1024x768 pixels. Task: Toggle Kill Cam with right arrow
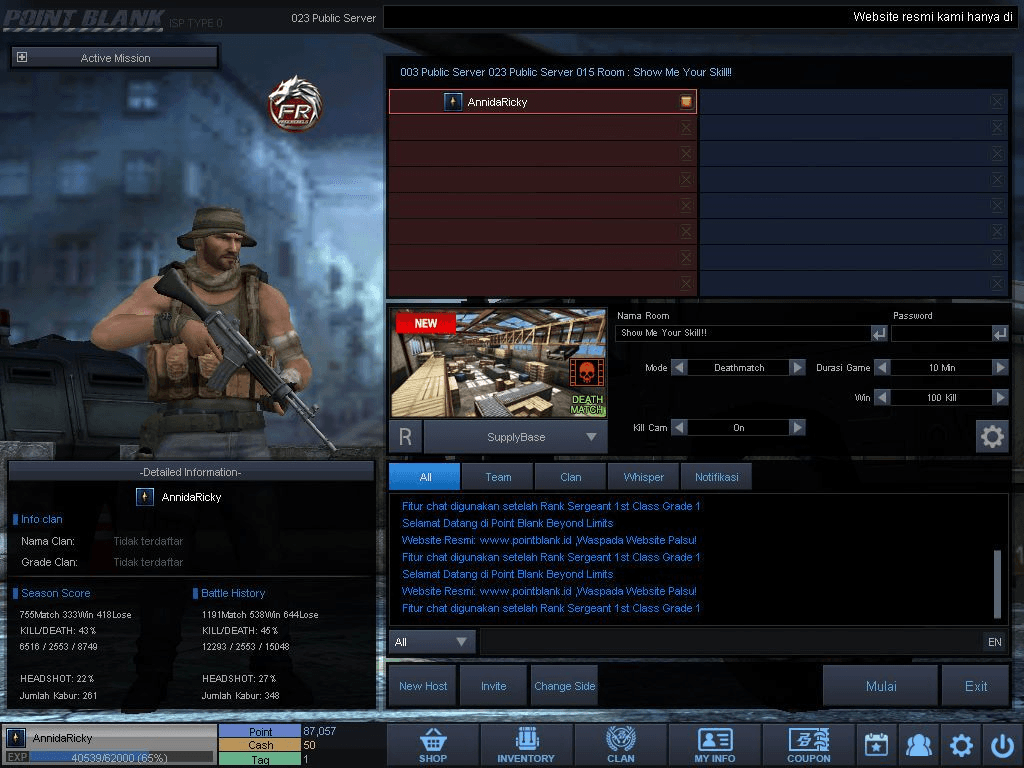797,428
